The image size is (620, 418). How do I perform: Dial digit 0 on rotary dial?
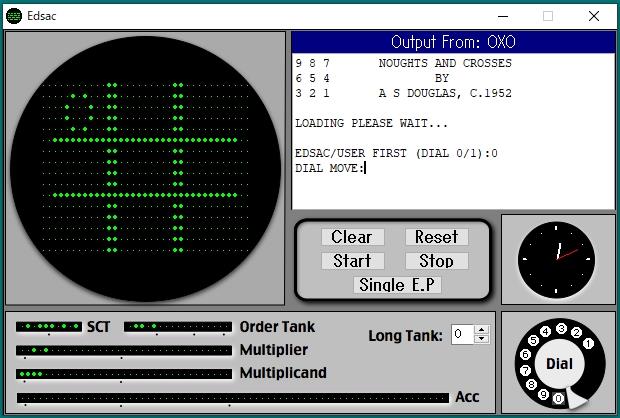click(x=558, y=398)
